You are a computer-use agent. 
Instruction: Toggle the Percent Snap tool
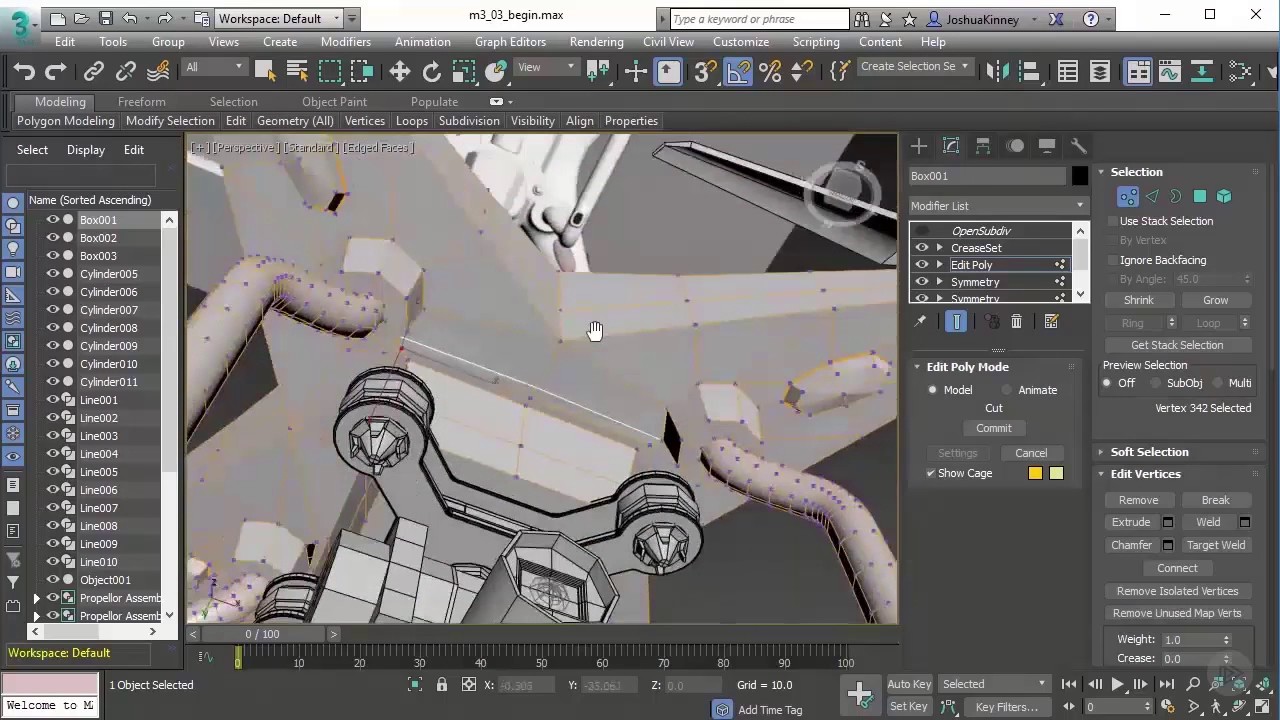point(770,71)
